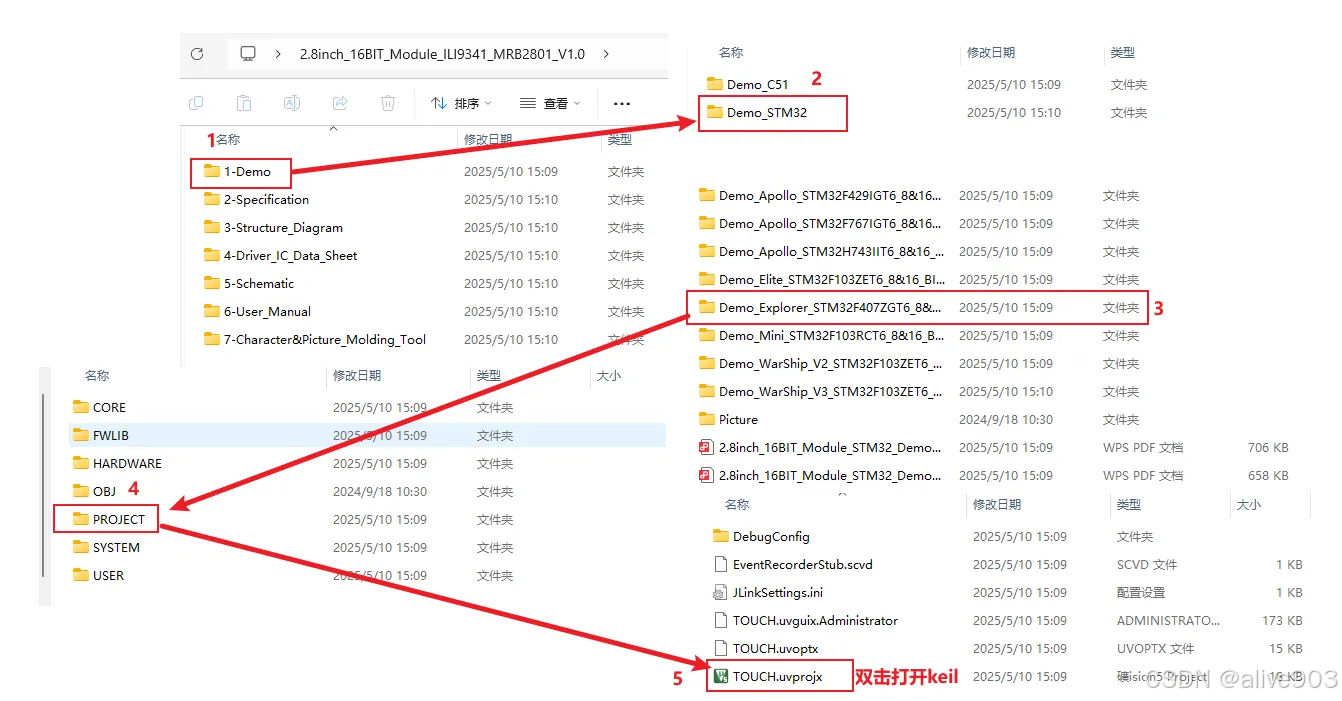This screenshot has height=701, width=1342.
Task: Select the Demo_Explorer_STM32F407ZGT6 folder
Action: (x=820, y=308)
